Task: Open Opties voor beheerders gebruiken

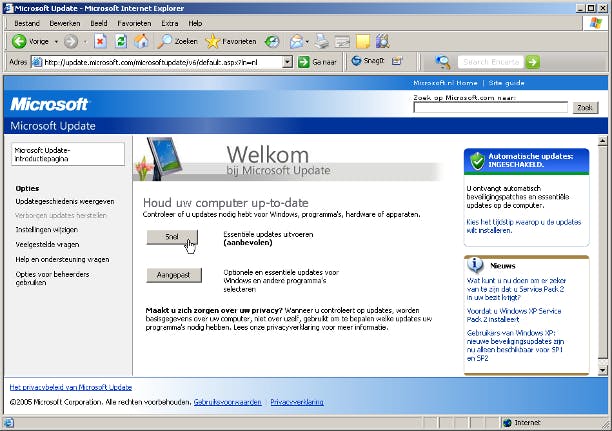Action: pyautogui.click(x=52, y=278)
